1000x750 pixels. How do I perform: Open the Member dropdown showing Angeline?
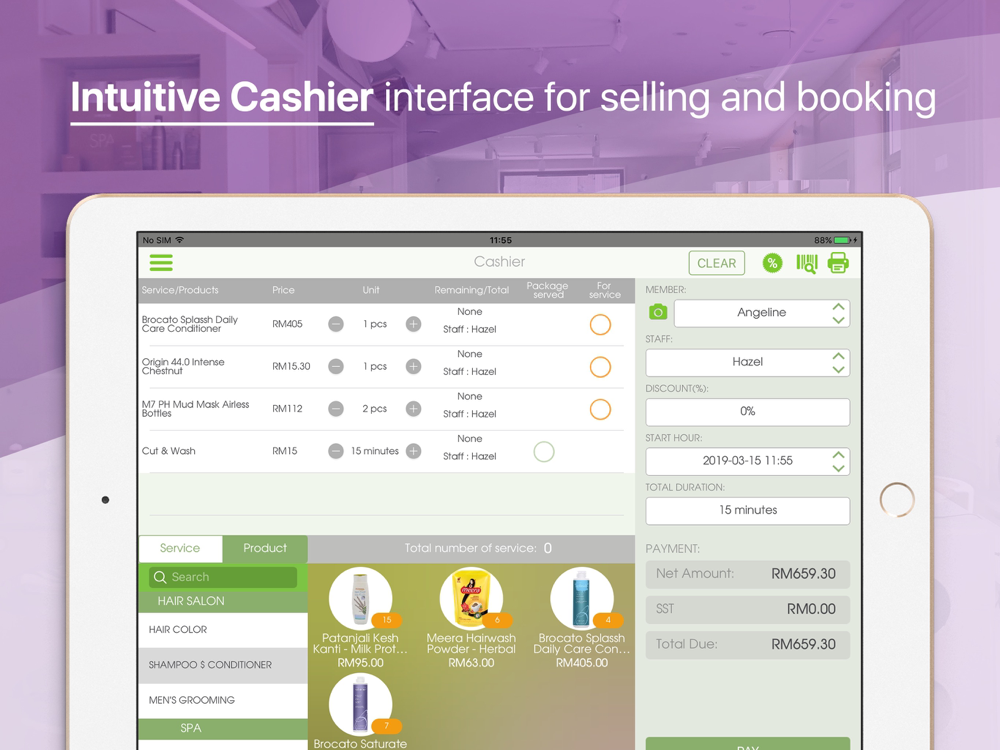point(761,313)
